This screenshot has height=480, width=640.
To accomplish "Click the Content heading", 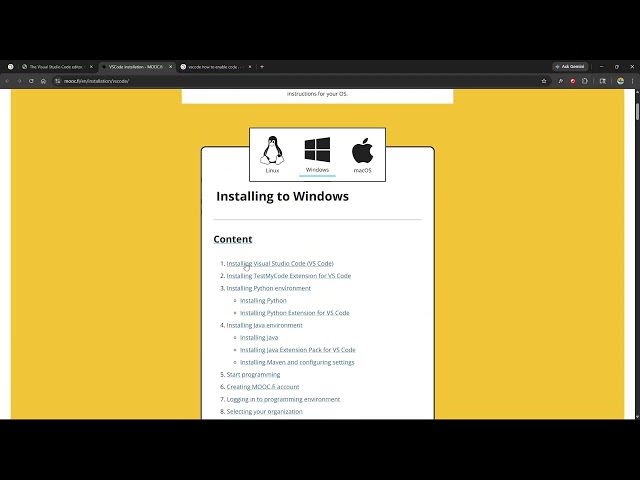I will click(x=233, y=239).
